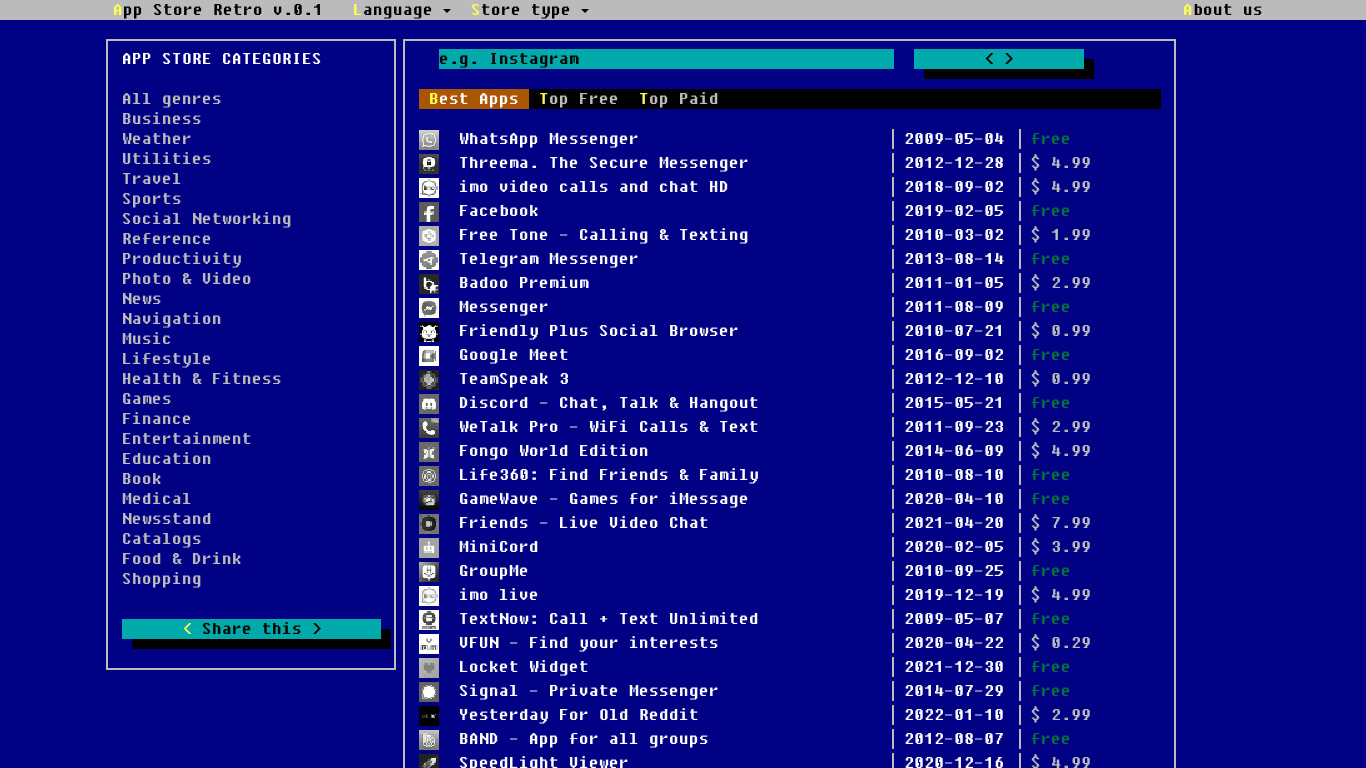Select the Entertainment category
This screenshot has height=768, width=1366.
coord(187,439)
